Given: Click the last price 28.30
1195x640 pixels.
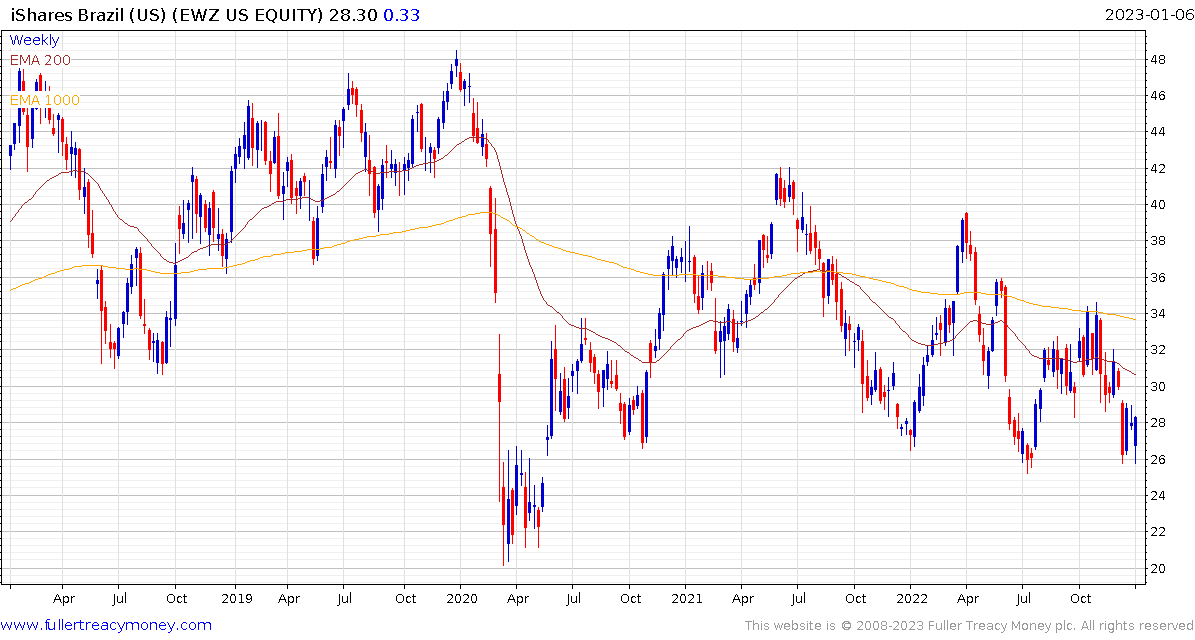Looking at the screenshot, I should 353,14.
